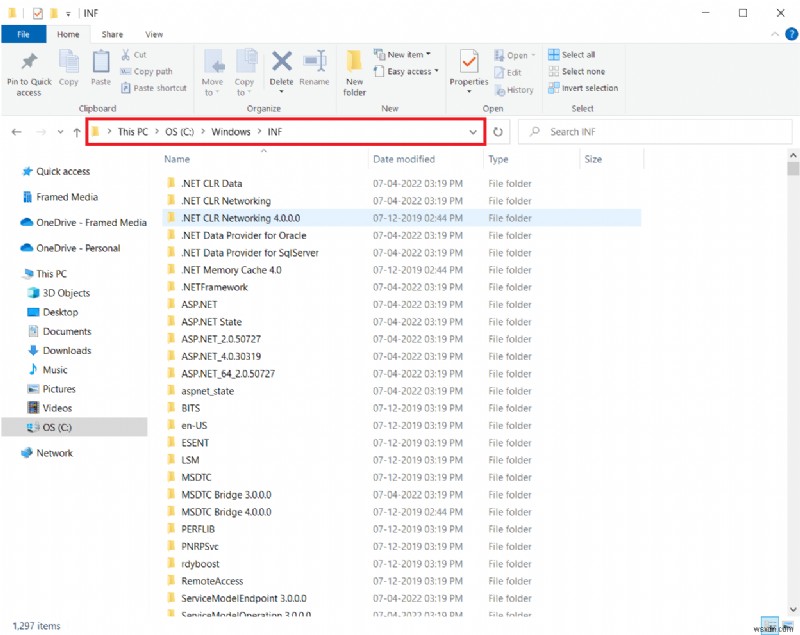Image resolution: width=800 pixels, height=635 pixels.
Task: Click the vertical scrollbar up arrow
Action: point(793,155)
